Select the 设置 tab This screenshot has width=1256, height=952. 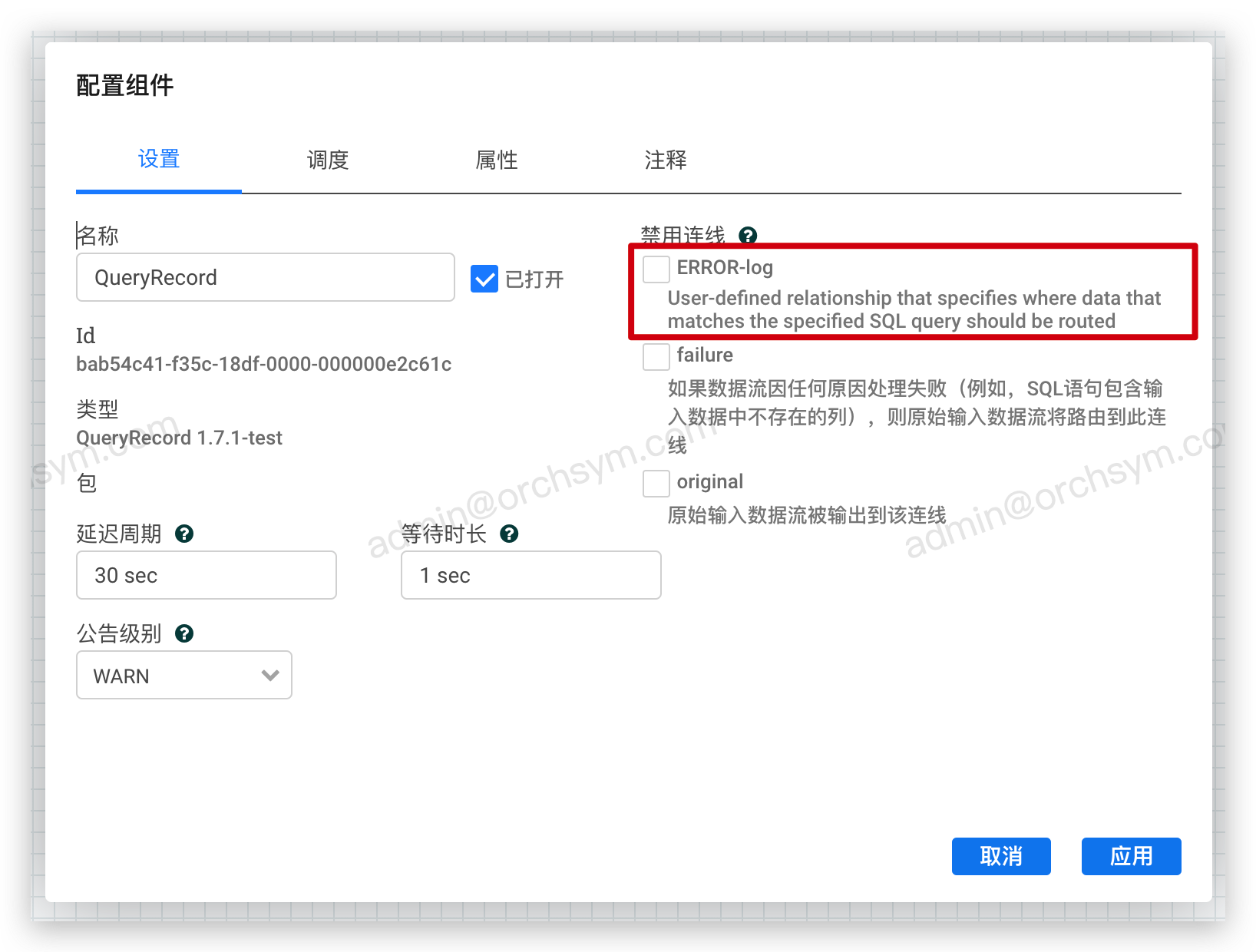coord(159,160)
